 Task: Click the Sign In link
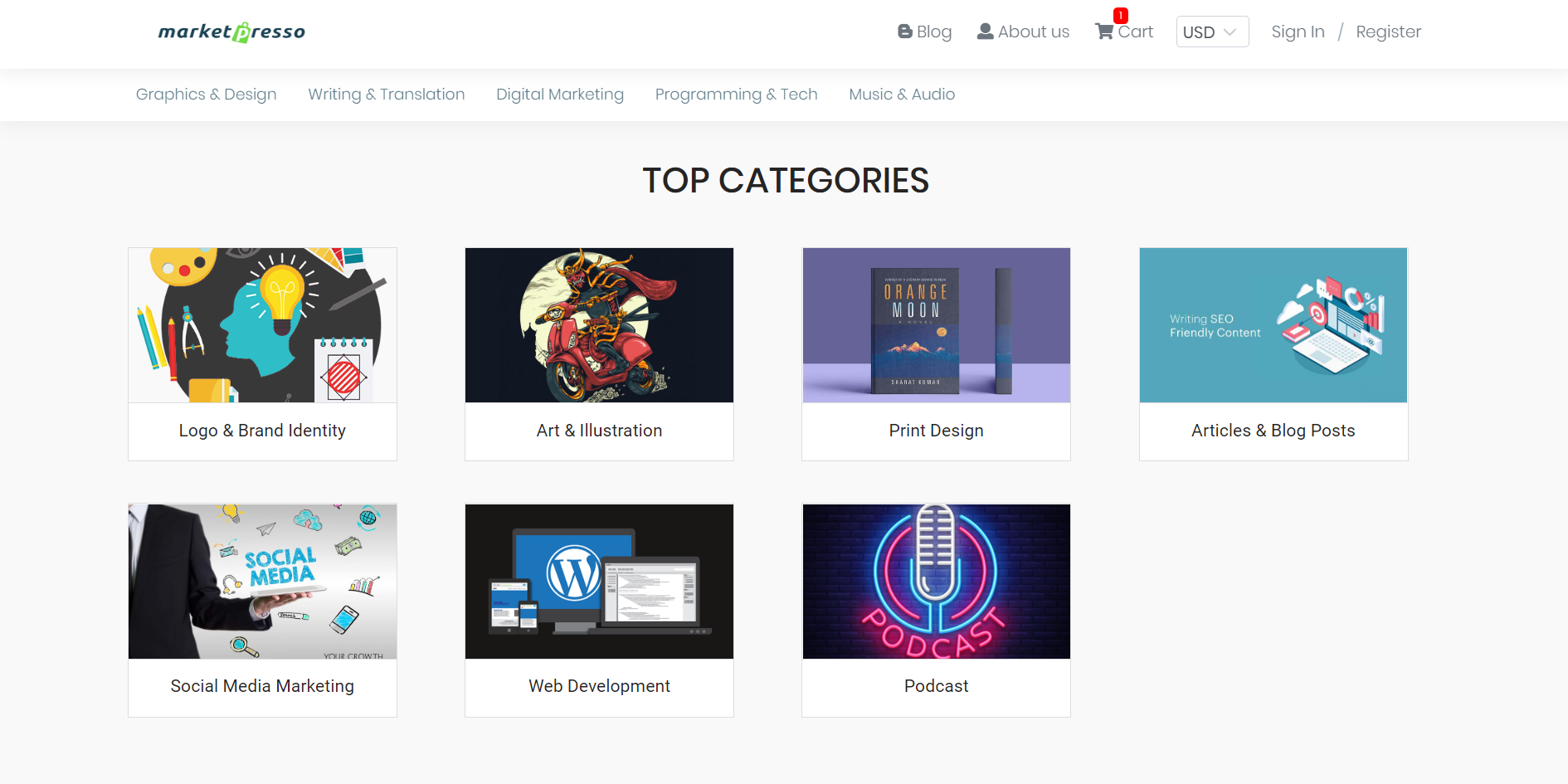[1298, 32]
